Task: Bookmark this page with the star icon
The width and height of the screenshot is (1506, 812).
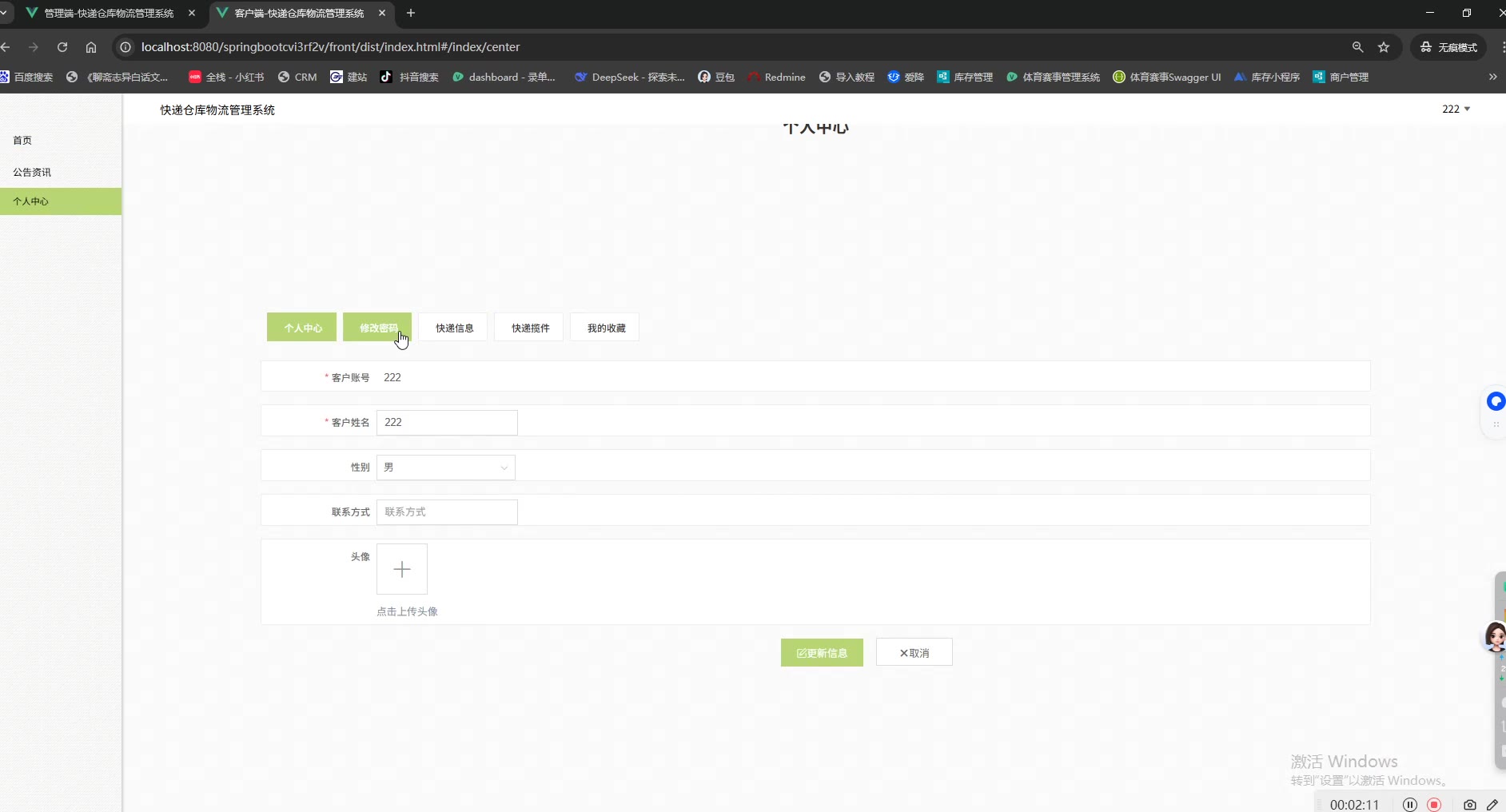Action: 1384,47
